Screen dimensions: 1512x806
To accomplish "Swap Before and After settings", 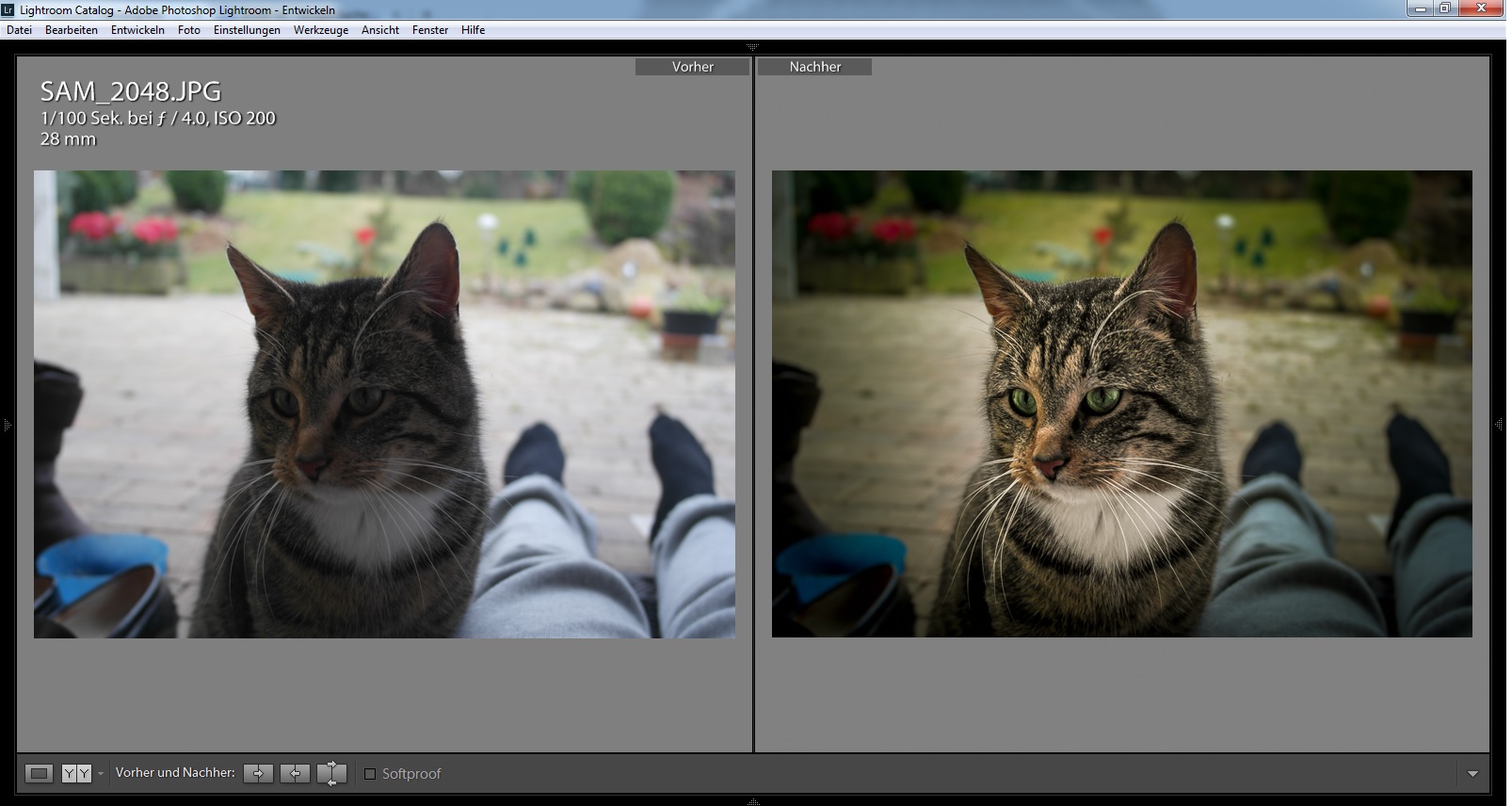I will [331, 773].
